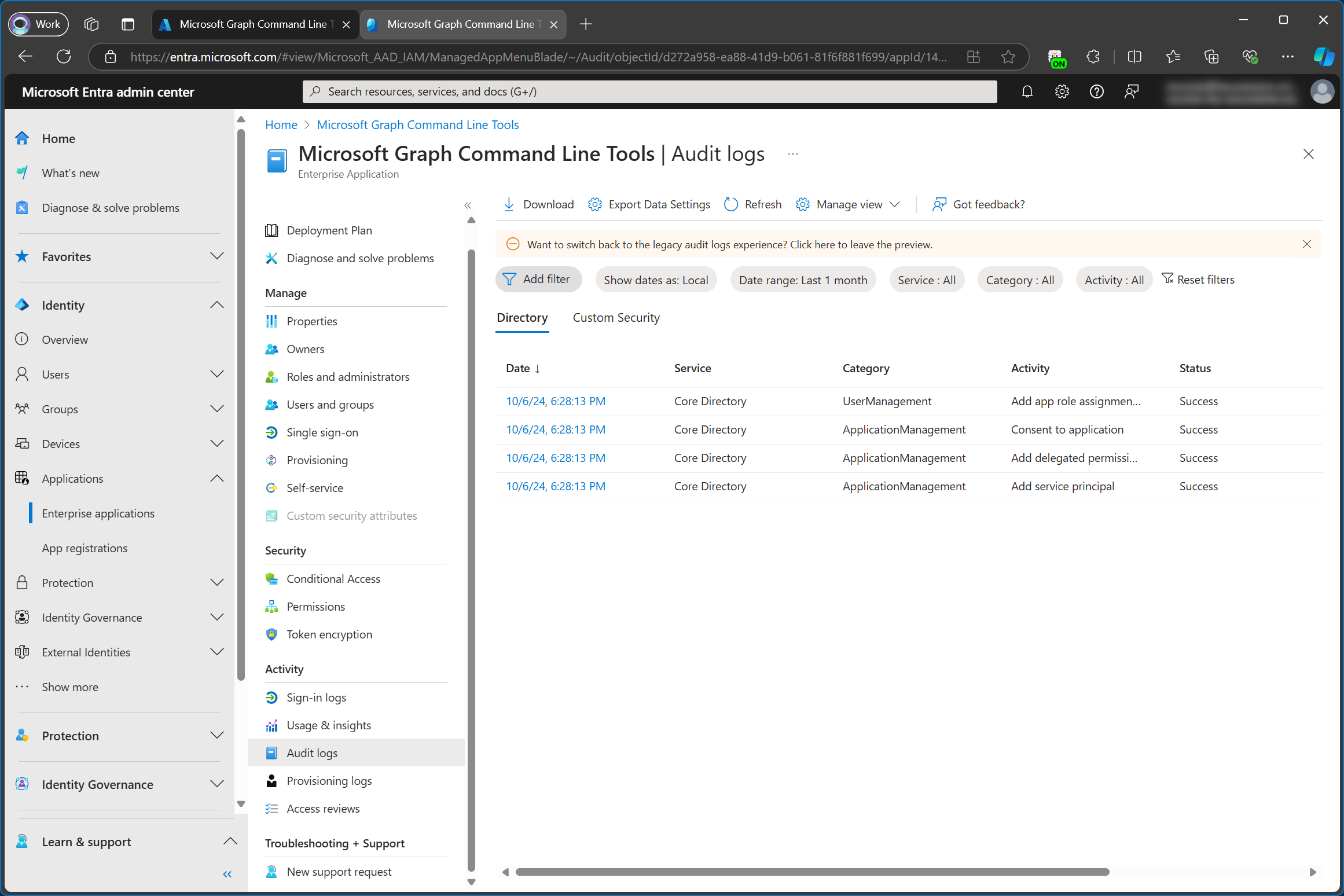Select the Custom Security tab

[615, 317]
